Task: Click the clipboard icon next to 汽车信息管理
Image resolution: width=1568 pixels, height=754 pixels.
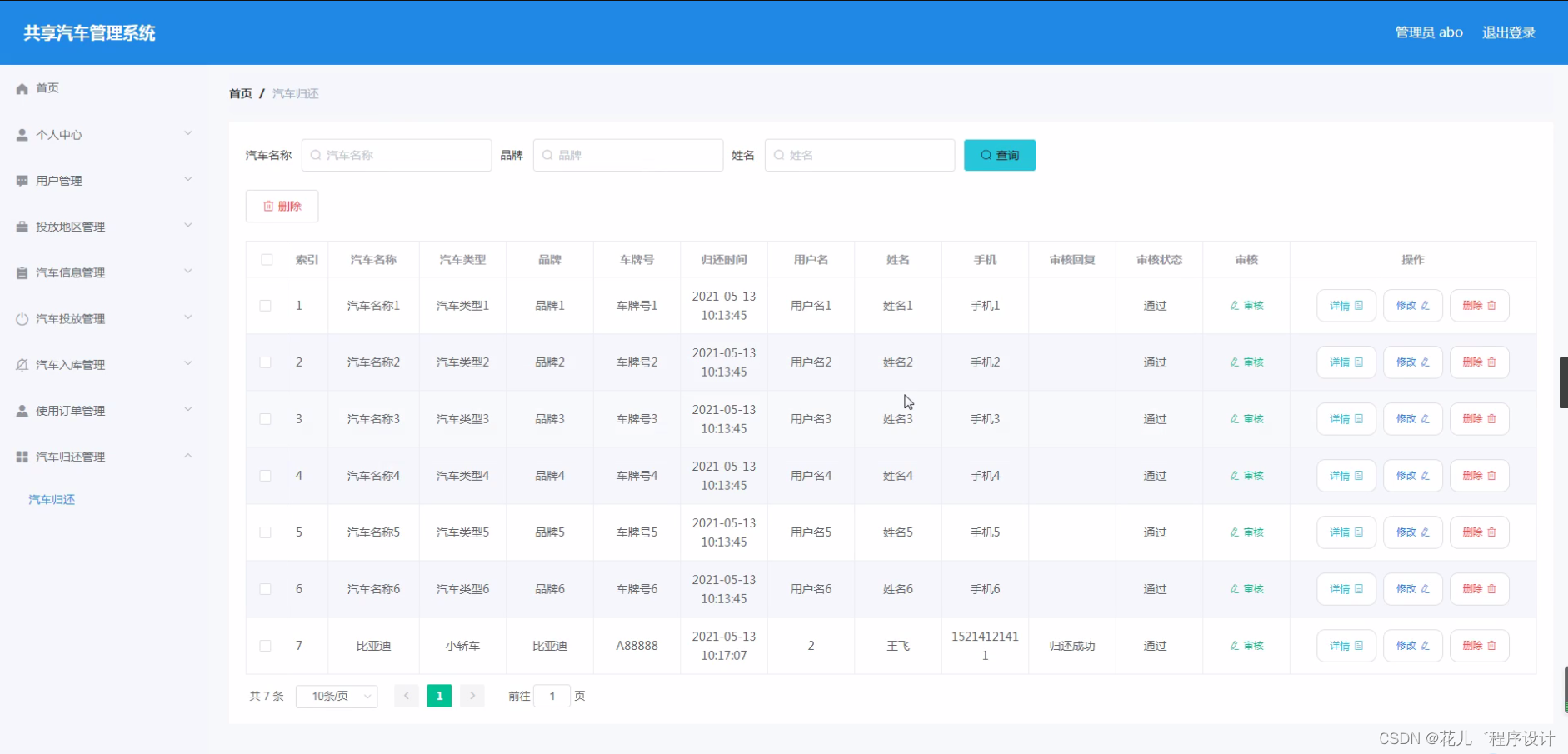Action: coord(22,273)
